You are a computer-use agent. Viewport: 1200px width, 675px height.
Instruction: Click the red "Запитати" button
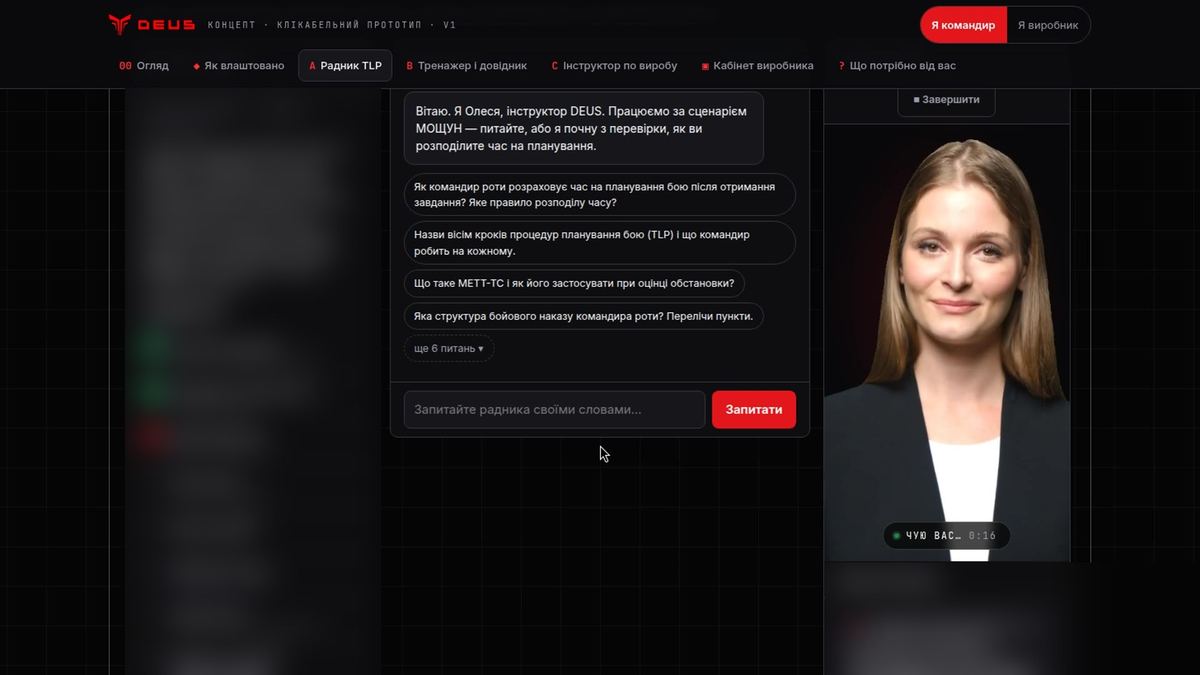(754, 410)
